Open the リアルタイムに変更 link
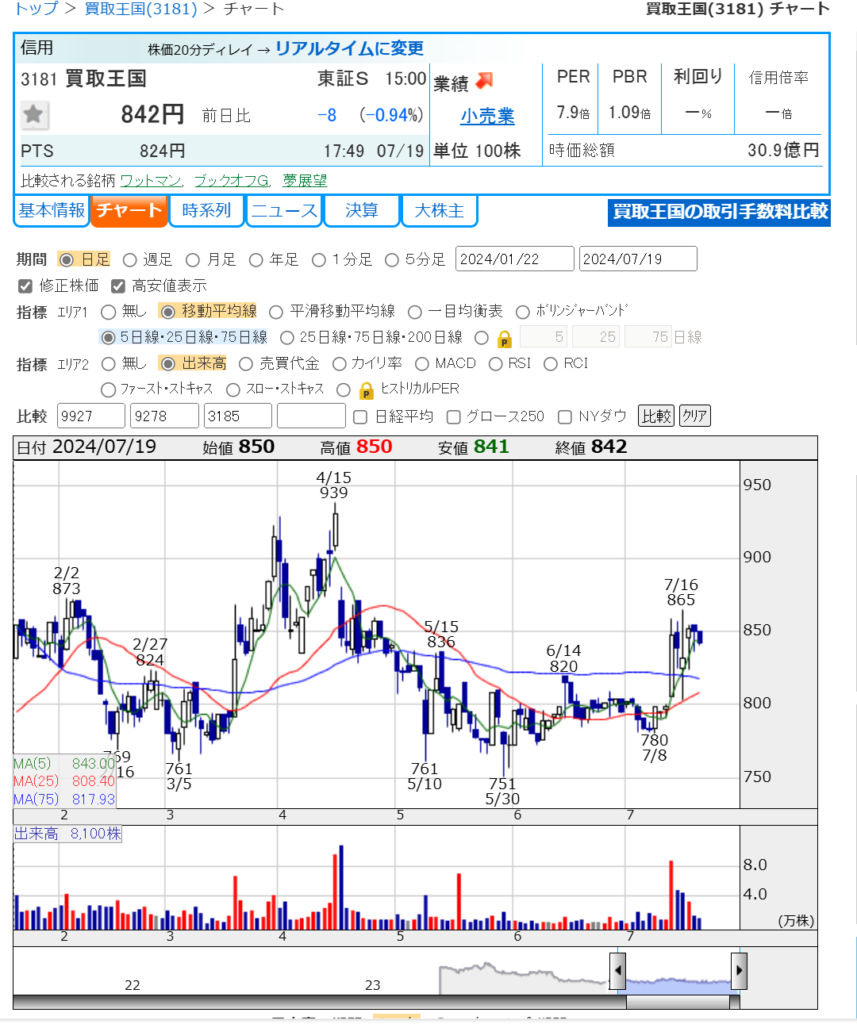This screenshot has height=1024, width=857. click(x=348, y=48)
